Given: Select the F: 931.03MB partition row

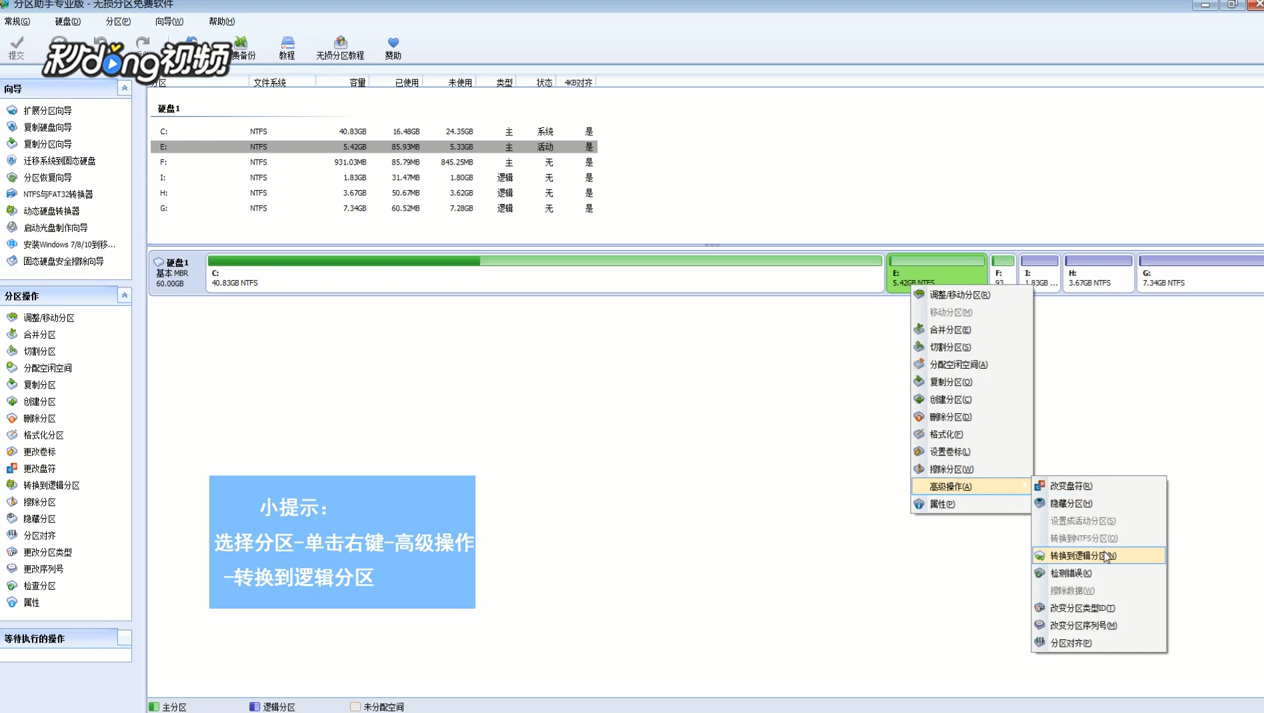Looking at the screenshot, I should tap(375, 162).
